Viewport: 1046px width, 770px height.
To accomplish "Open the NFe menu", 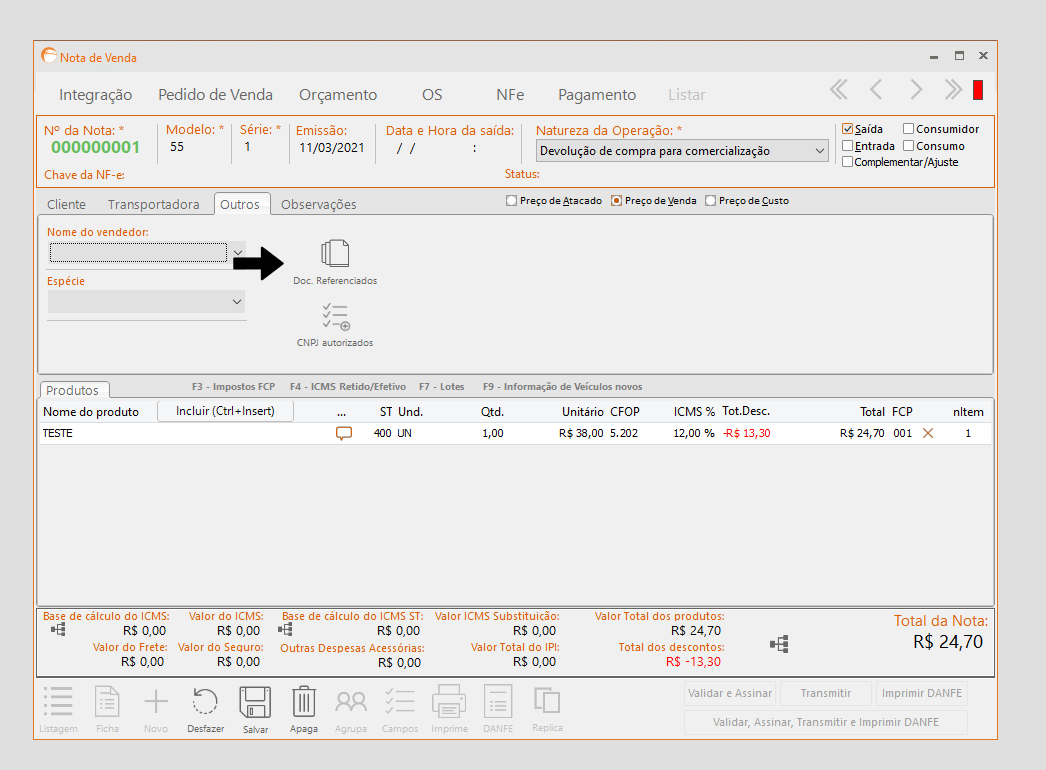I will [x=510, y=95].
